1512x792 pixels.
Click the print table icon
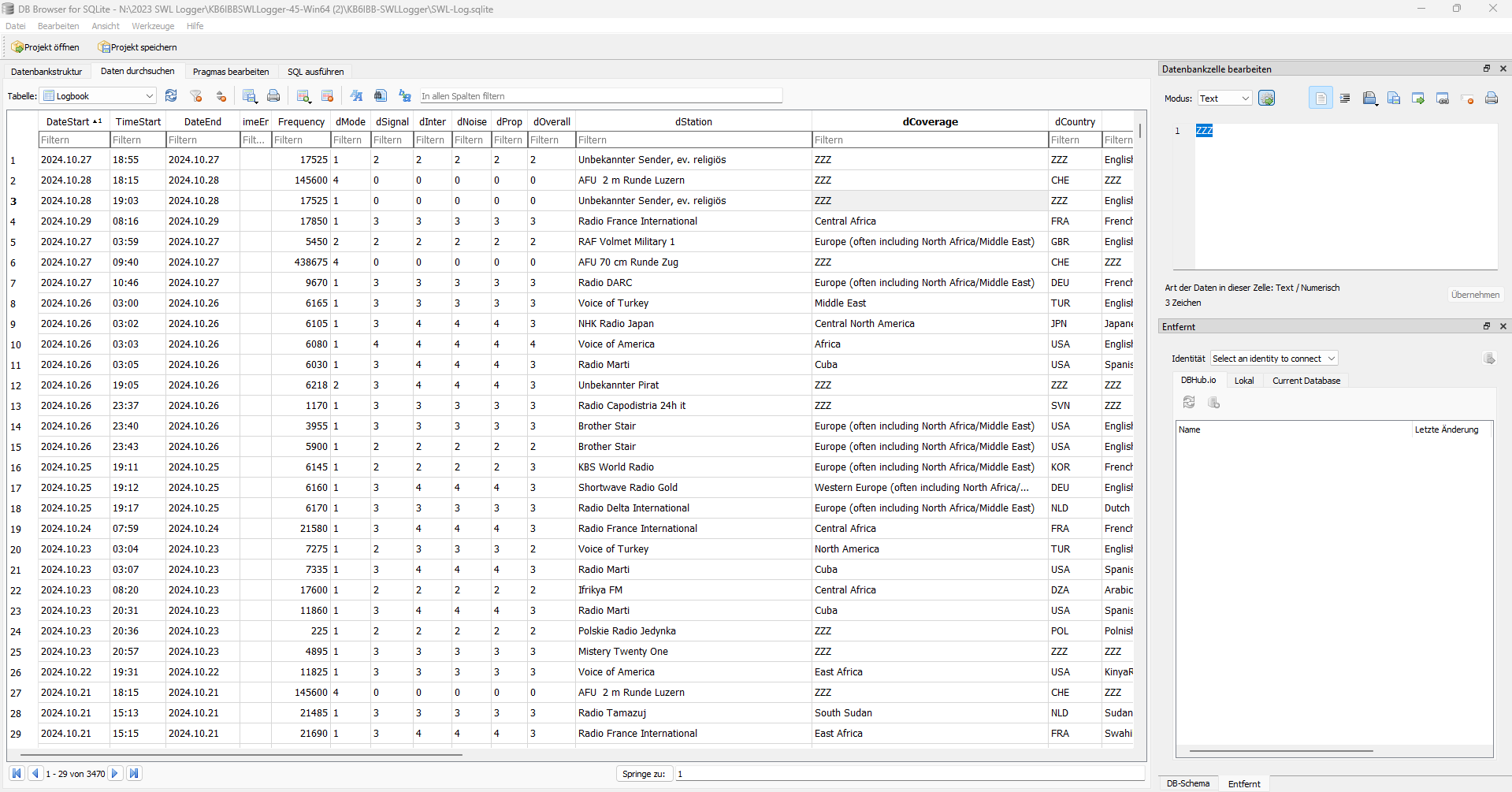tap(273, 96)
